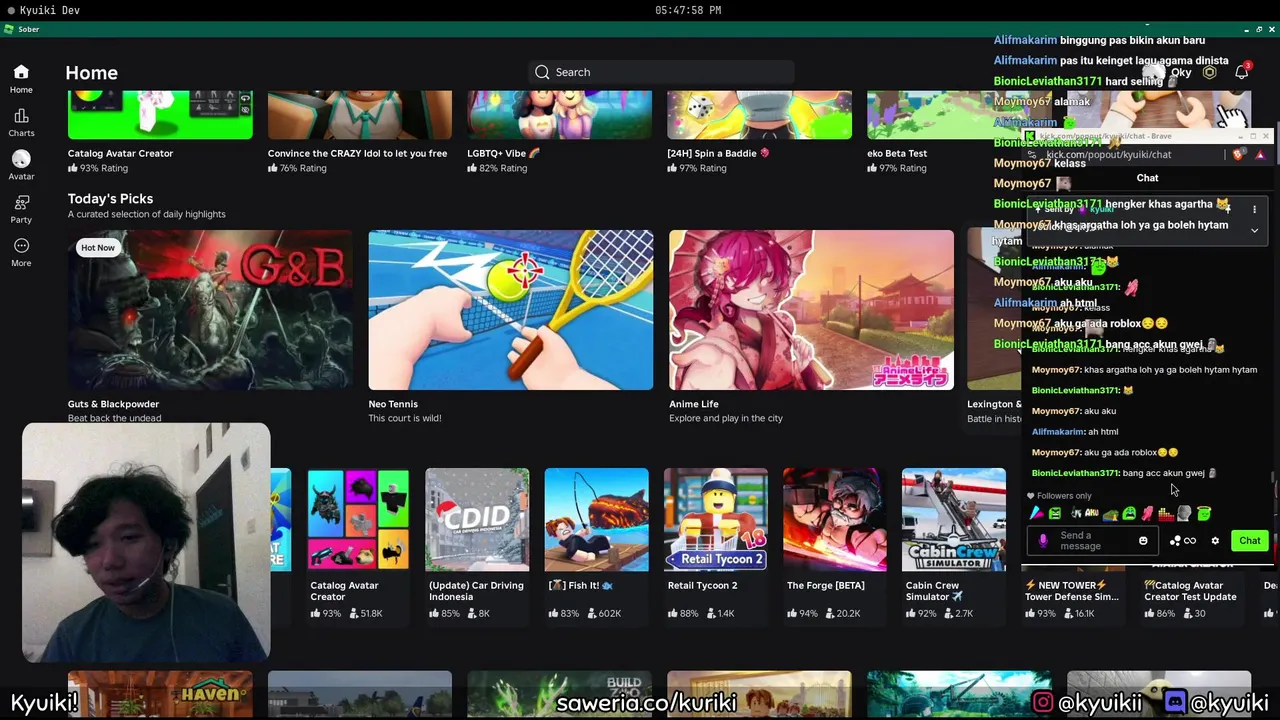This screenshot has width=1280, height=720.
Task: Open emoji picker in chat input
Action: pyautogui.click(x=1143, y=541)
